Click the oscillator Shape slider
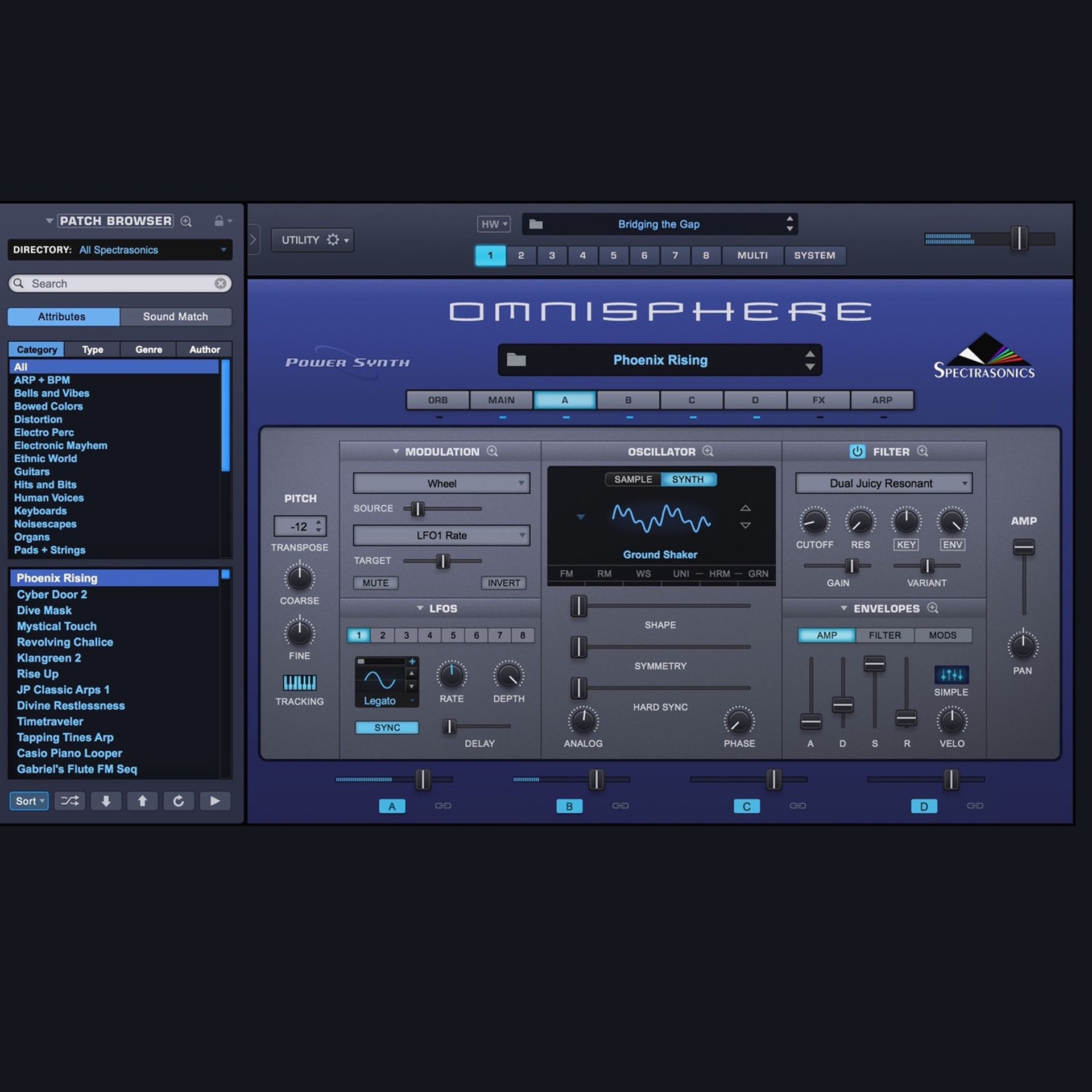The image size is (1092, 1092). [x=661, y=606]
